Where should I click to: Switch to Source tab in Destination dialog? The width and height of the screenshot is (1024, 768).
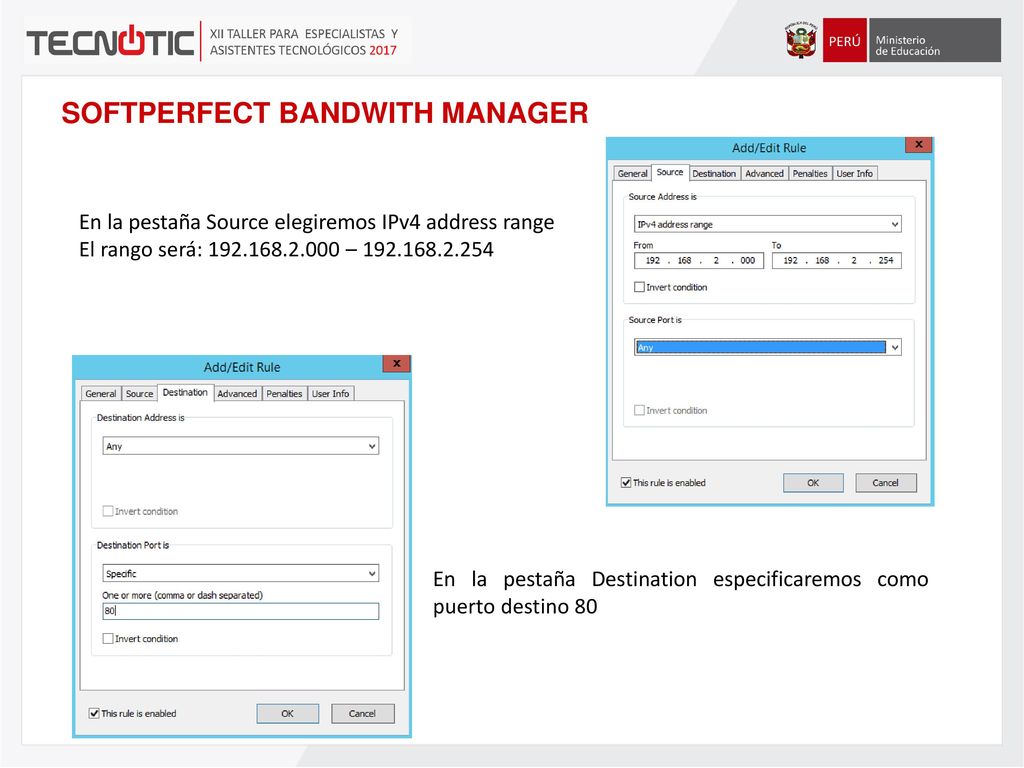[139, 394]
